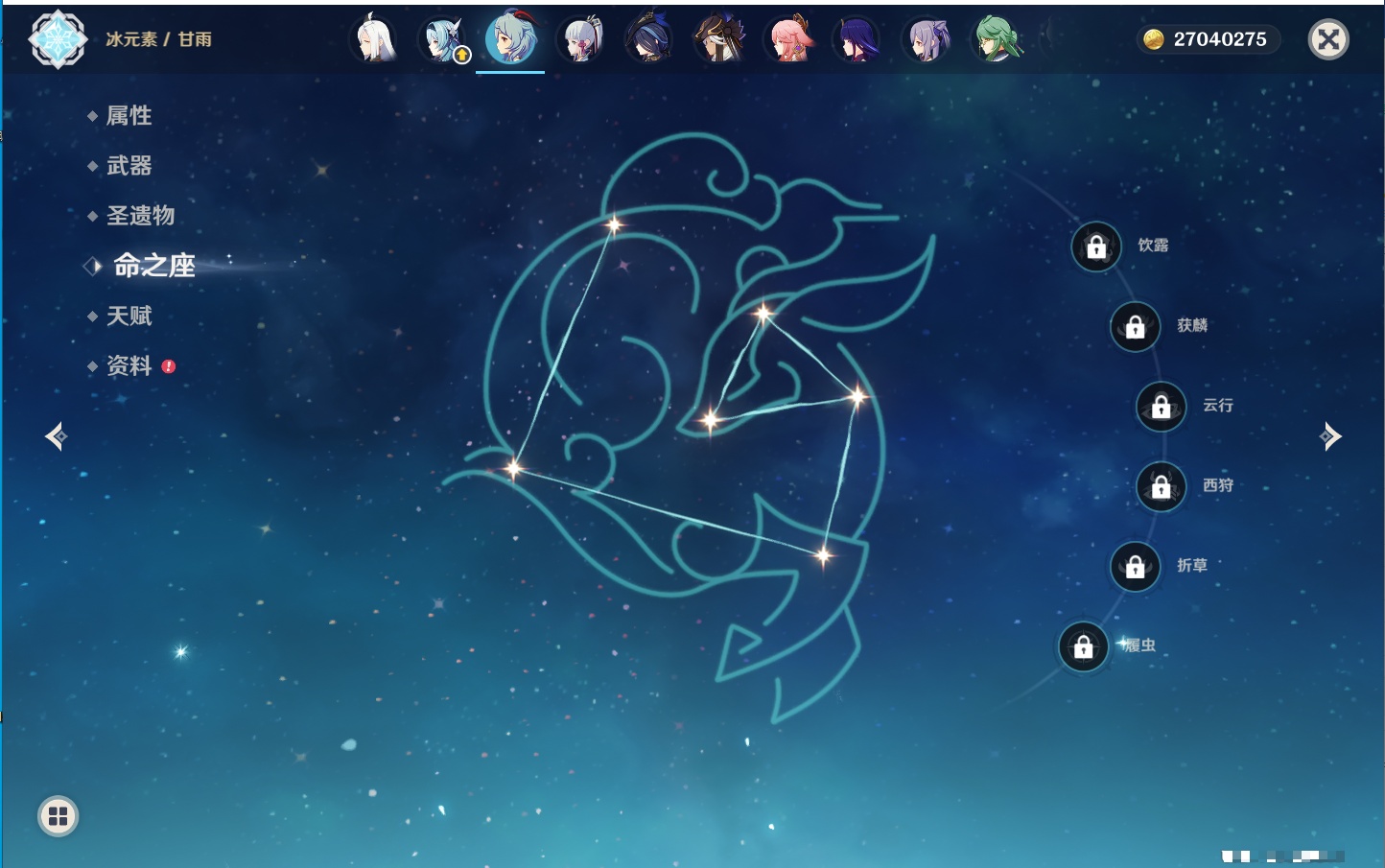Switch to pink-haired Yae Miko portrait

point(788,39)
